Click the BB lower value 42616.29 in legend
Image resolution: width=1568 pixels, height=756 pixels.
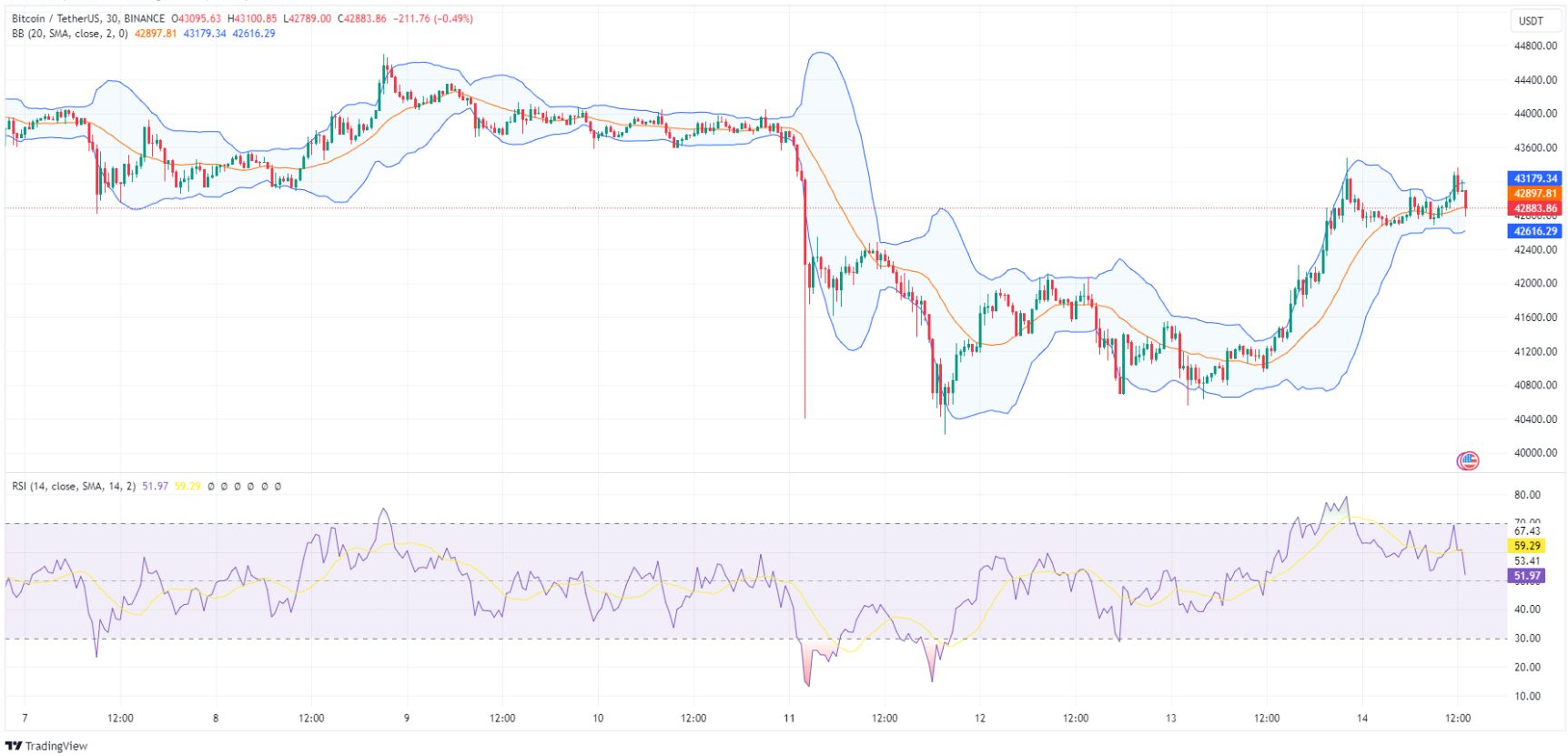pos(254,34)
